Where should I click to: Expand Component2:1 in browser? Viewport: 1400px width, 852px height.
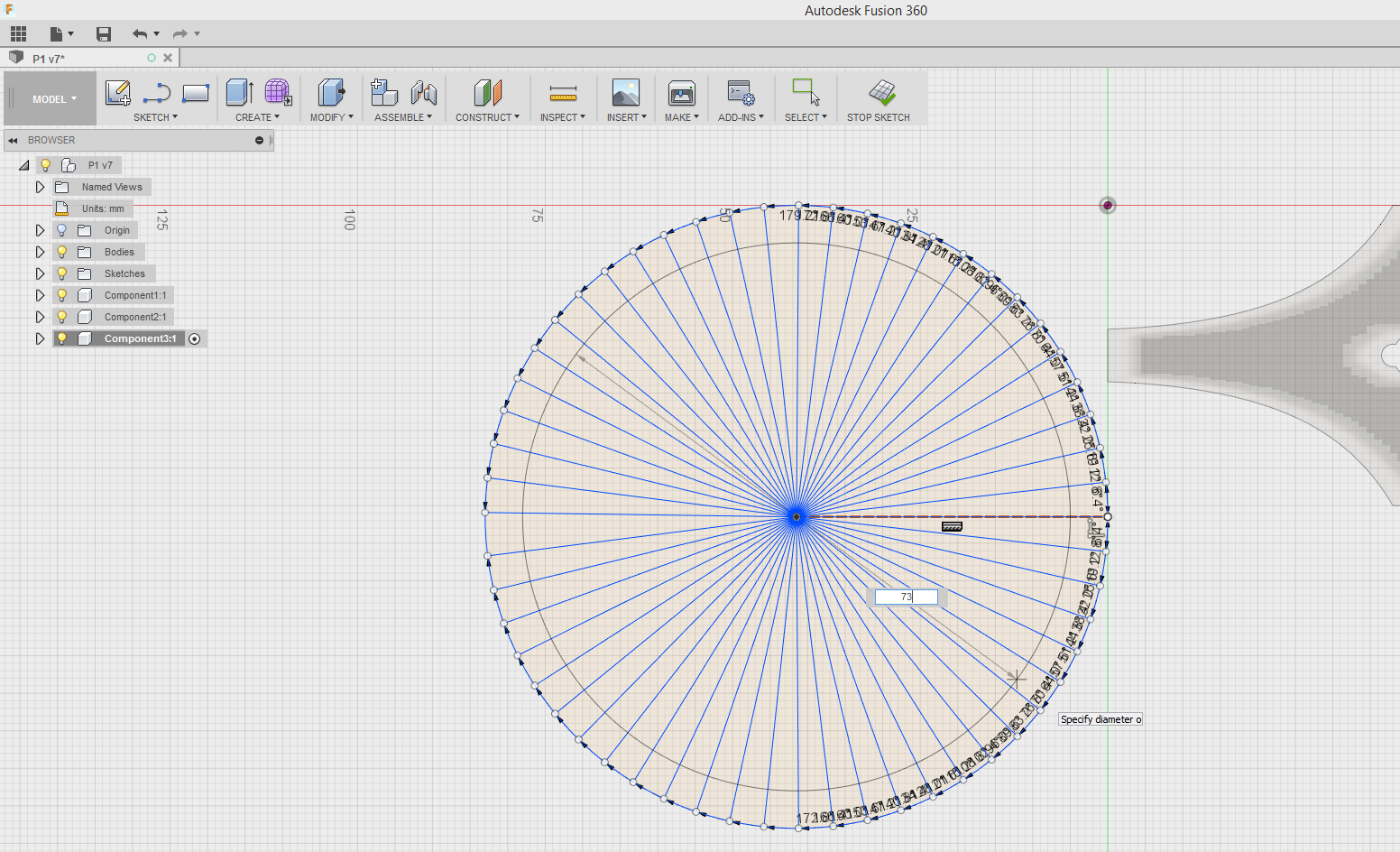tap(40, 317)
